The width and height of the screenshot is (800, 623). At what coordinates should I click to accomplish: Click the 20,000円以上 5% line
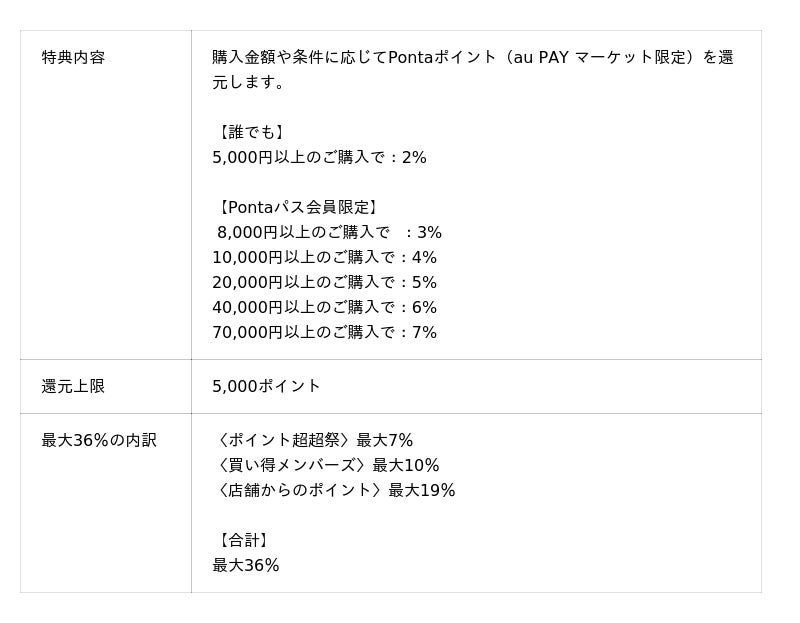324,282
